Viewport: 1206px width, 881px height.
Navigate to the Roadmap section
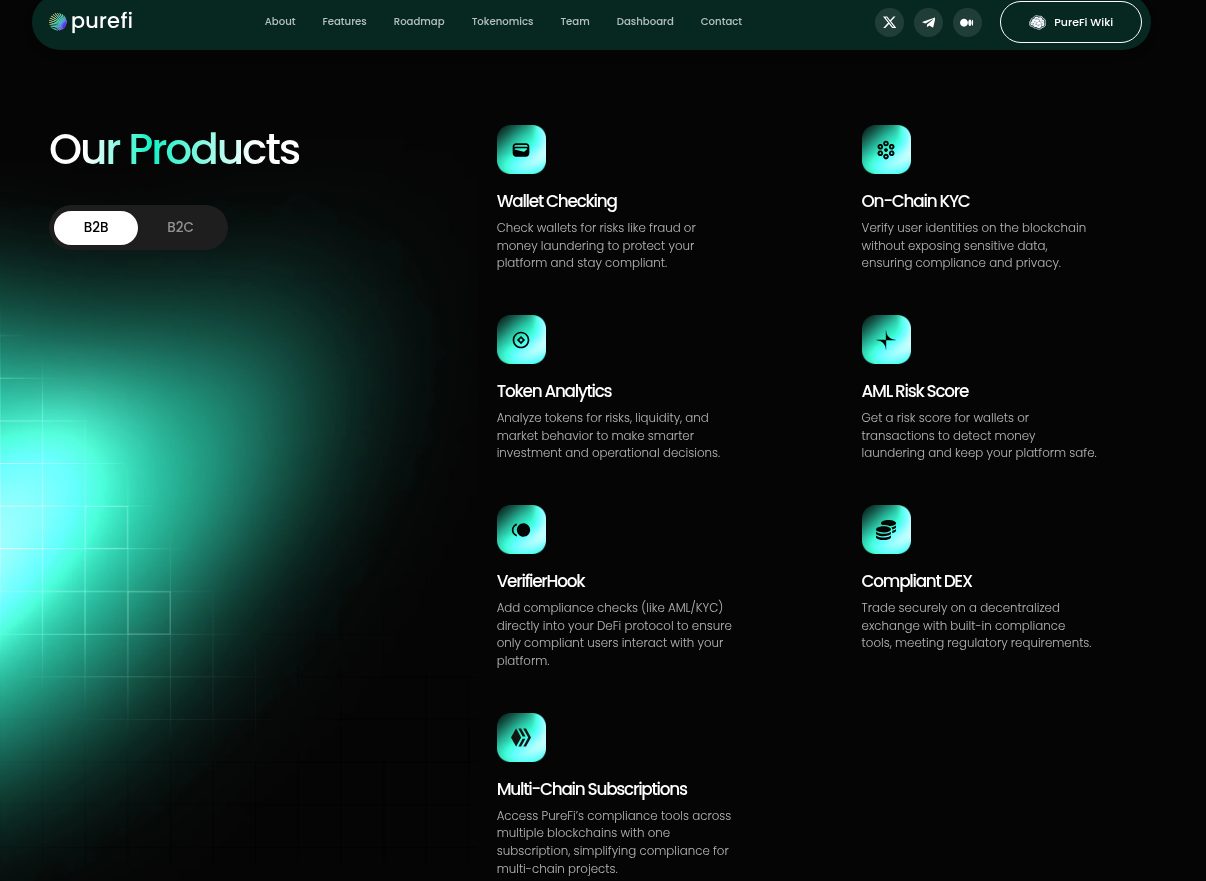419,22
